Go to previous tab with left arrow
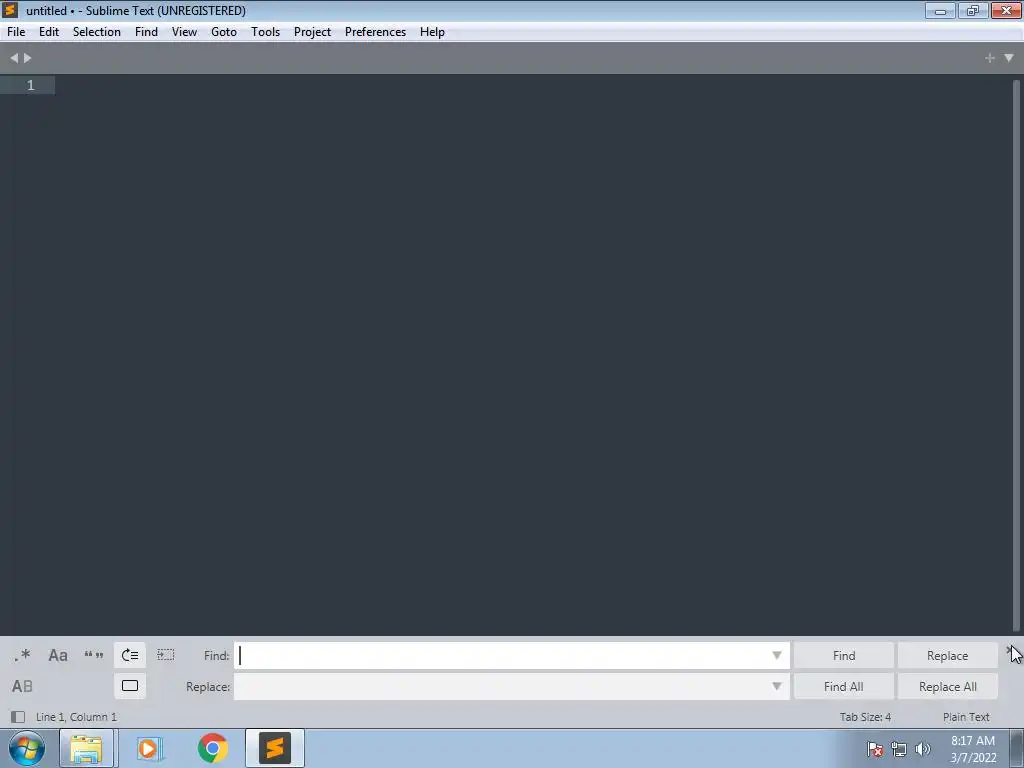 [14, 58]
